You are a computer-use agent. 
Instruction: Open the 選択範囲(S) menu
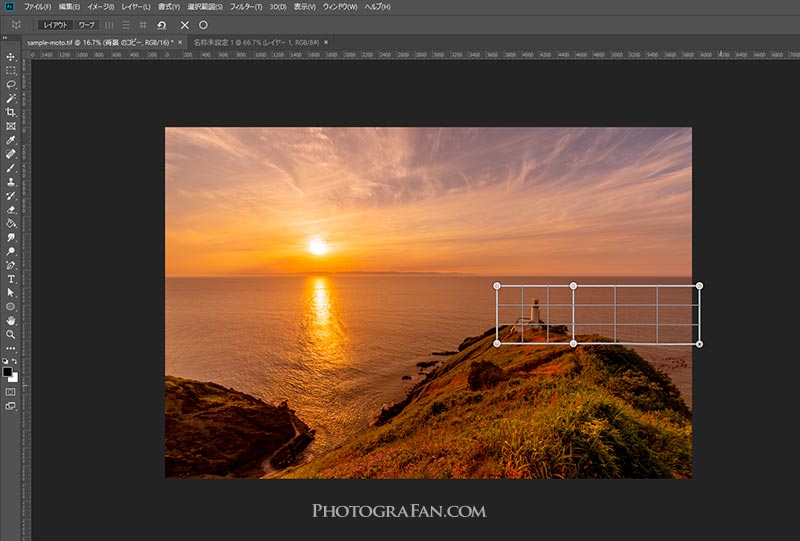coord(205,7)
